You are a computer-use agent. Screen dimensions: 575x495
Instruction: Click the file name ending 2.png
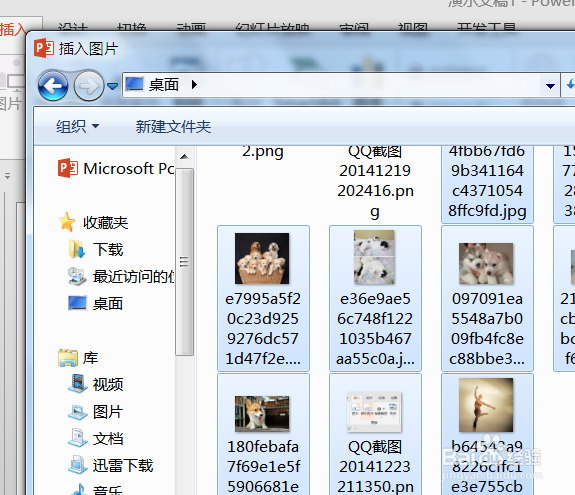pyautogui.click(x=263, y=151)
